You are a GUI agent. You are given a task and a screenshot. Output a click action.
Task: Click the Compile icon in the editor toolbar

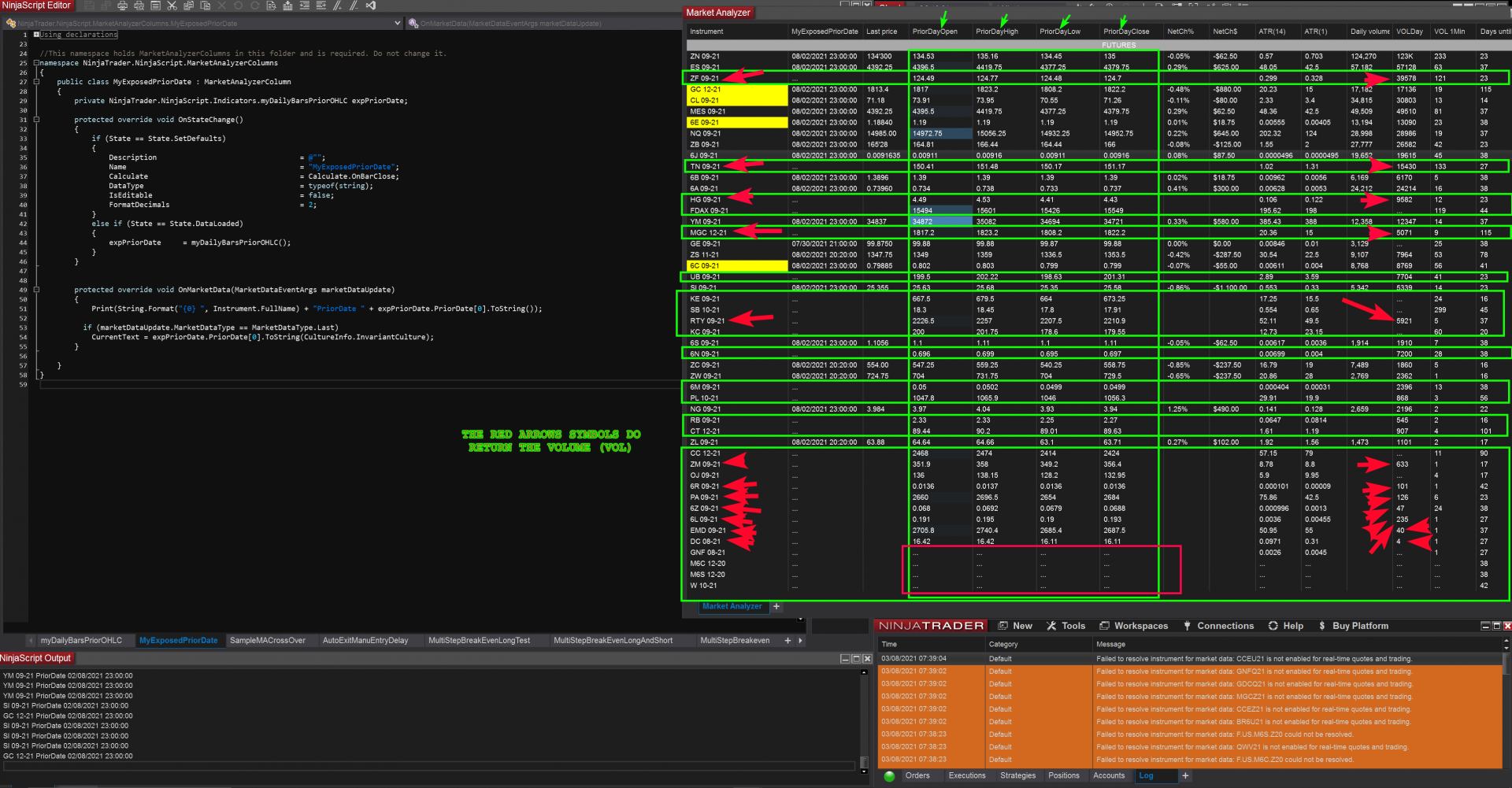click(287, 6)
